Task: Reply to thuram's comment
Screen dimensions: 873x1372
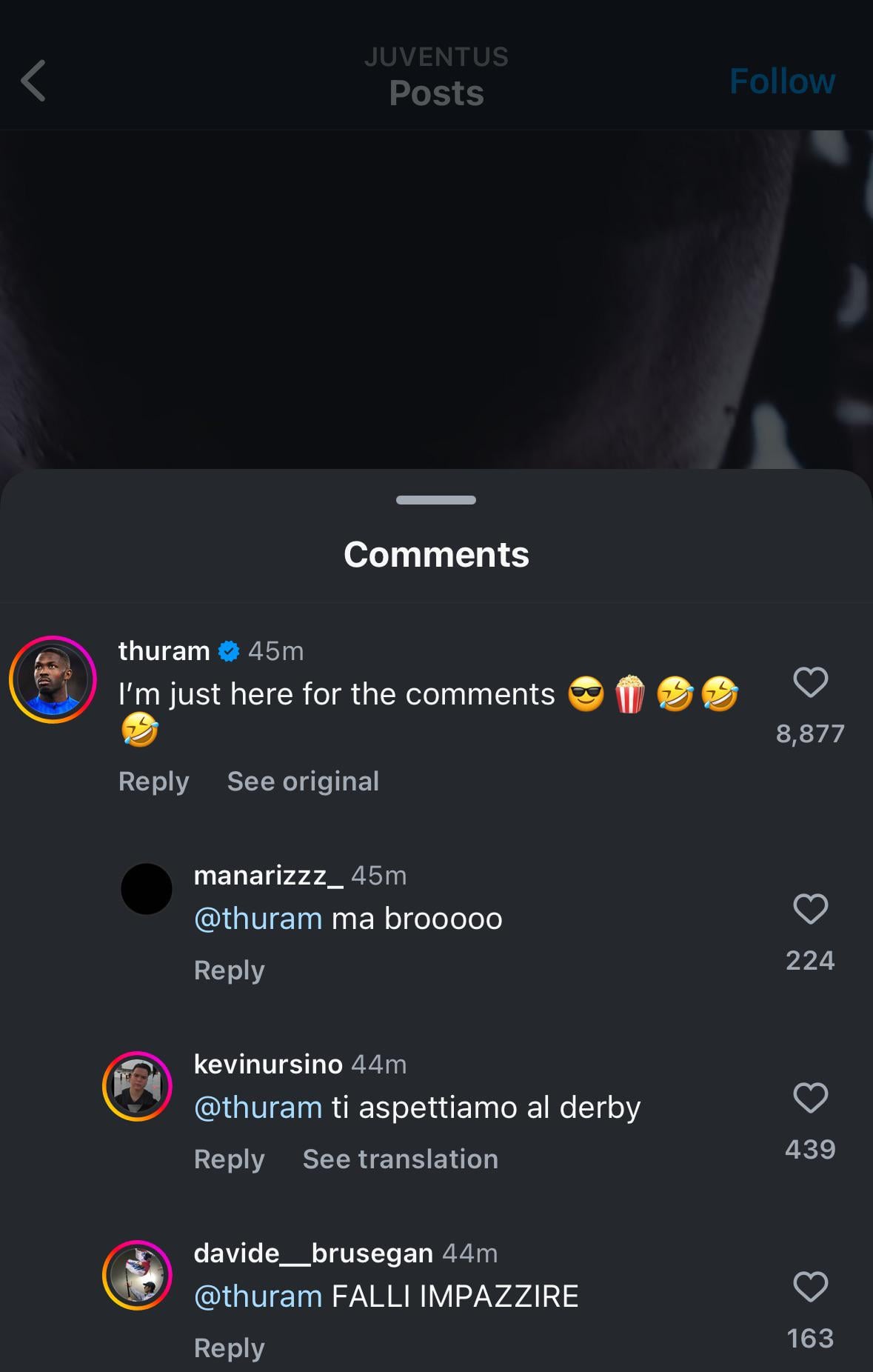Action: click(x=153, y=782)
